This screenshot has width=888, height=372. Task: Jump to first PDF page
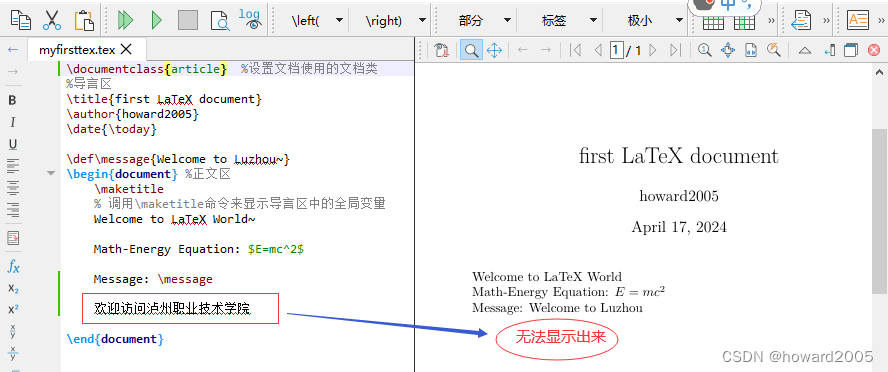click(575, 50)
